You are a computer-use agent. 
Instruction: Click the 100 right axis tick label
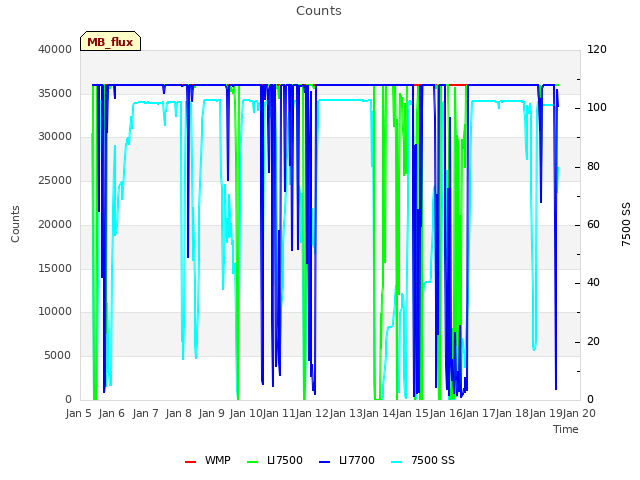tap(597, 108)
